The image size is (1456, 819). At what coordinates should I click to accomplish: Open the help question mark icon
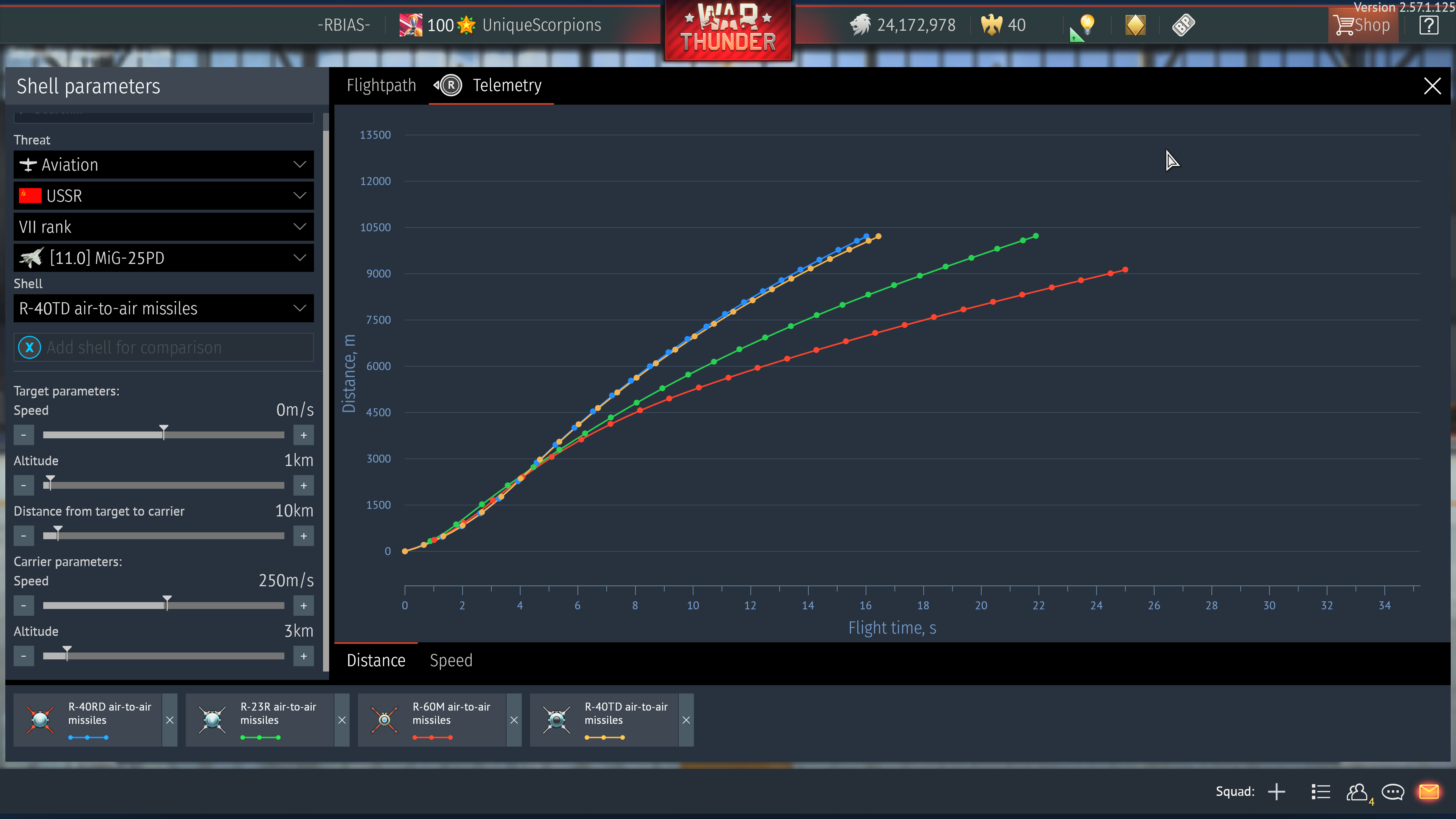pyautogui.click(x=1429, y=25)
